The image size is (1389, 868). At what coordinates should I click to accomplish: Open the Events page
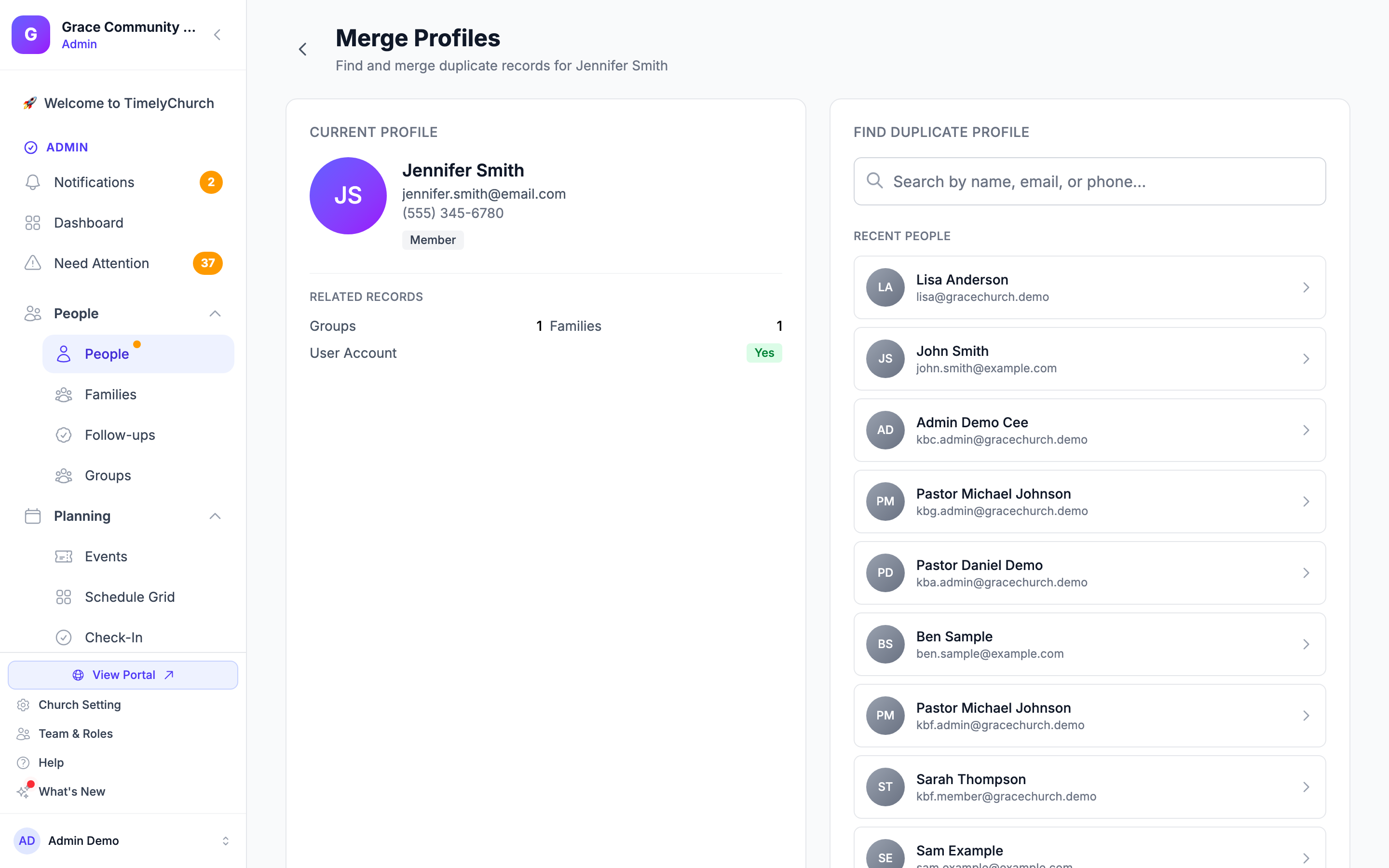pos(138,556)
